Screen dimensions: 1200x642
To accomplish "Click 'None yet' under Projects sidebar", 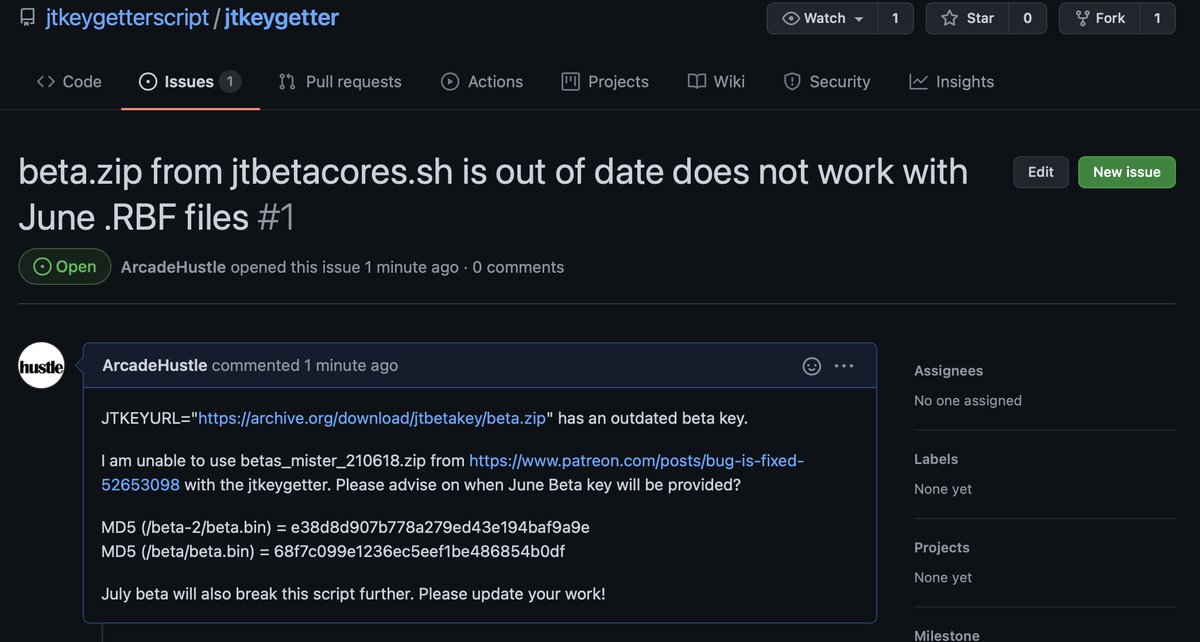I will tap(943, 577).
